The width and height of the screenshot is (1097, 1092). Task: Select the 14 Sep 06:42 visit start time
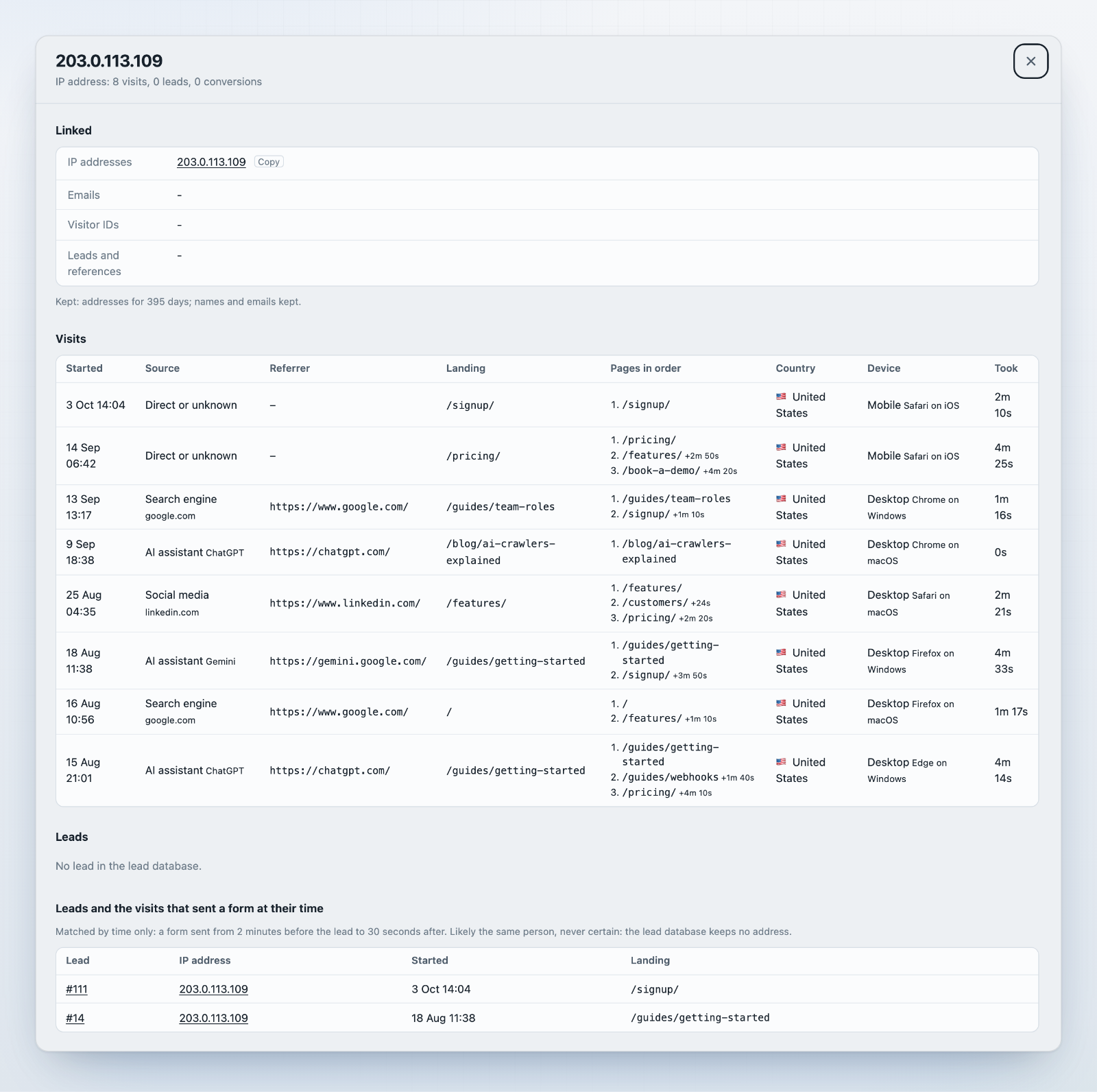click(x=83, y=455)
